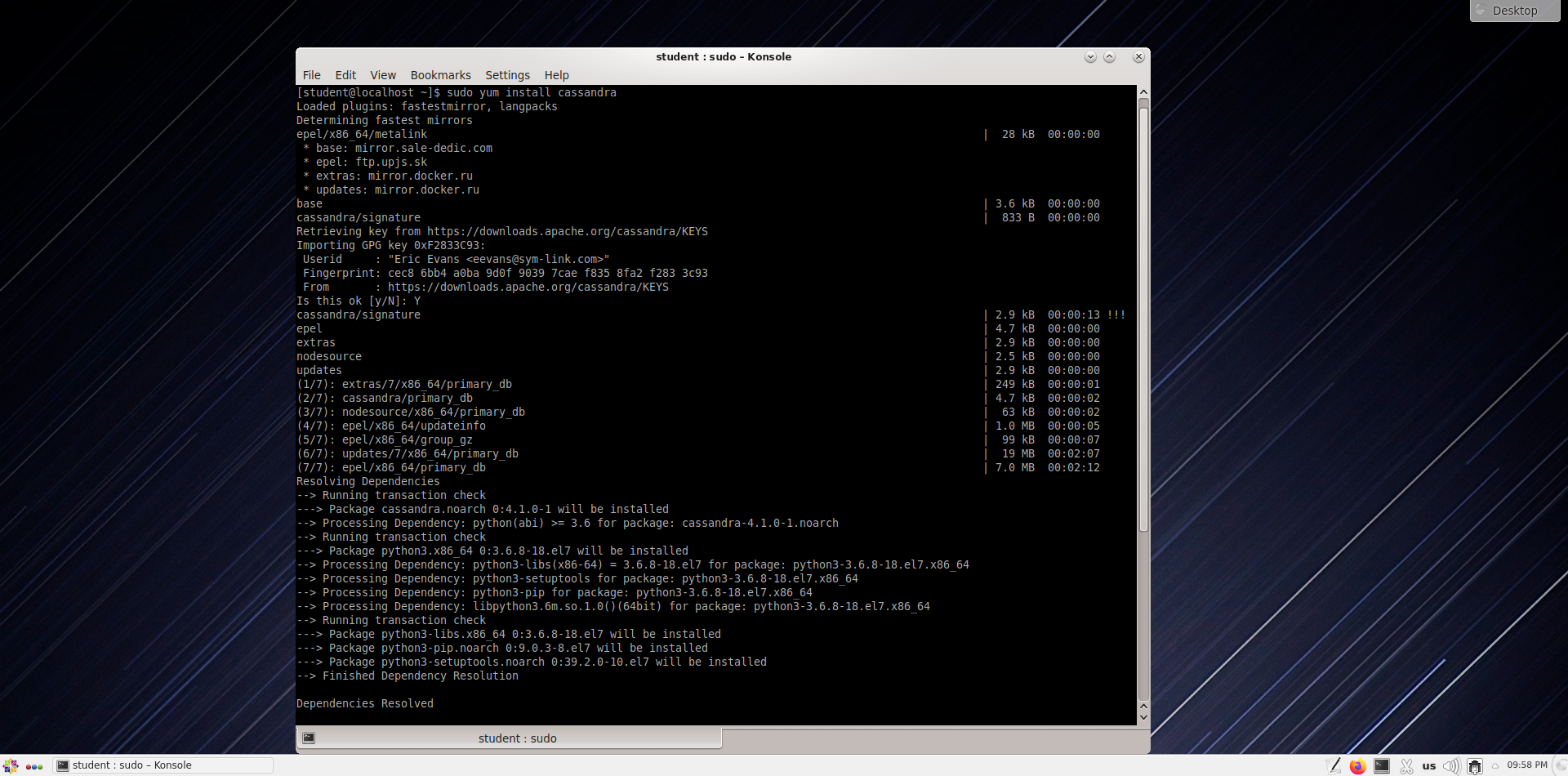Click the colored dots activity switcher icon
This screenshot has height=776, width=1568.
click(x=34, y=766)
